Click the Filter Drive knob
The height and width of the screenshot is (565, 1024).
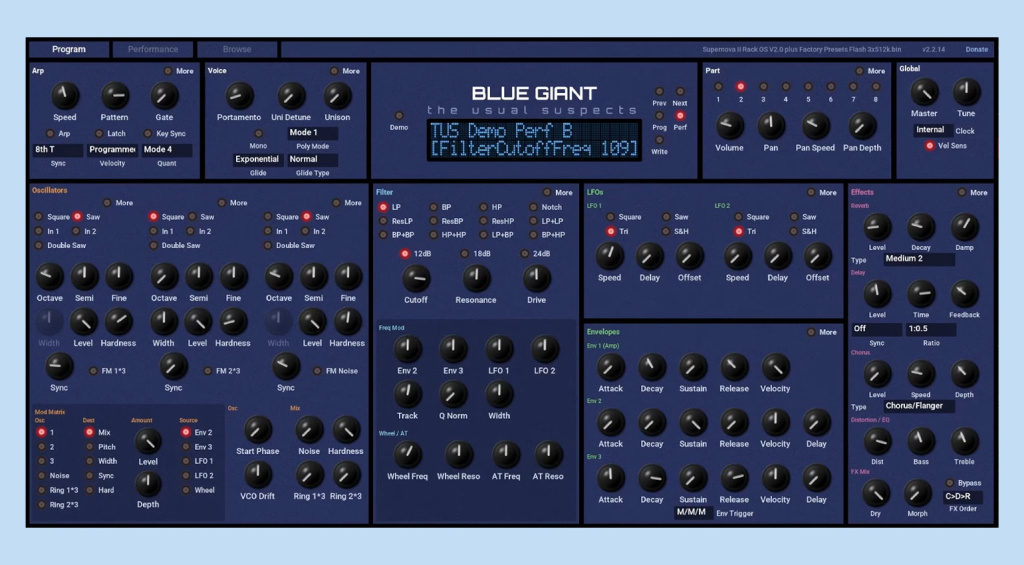(536, 279)
